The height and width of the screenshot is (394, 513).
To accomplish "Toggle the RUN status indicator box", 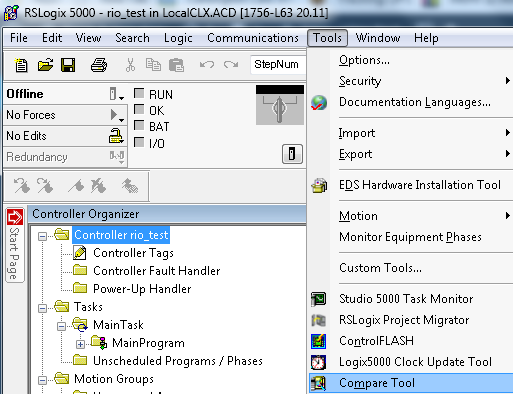I will point(139,93).
